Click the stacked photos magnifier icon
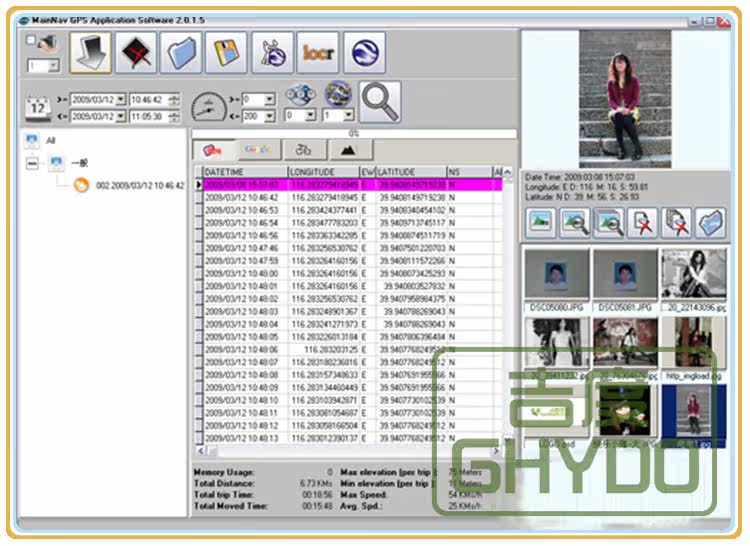 coord(608,223)
